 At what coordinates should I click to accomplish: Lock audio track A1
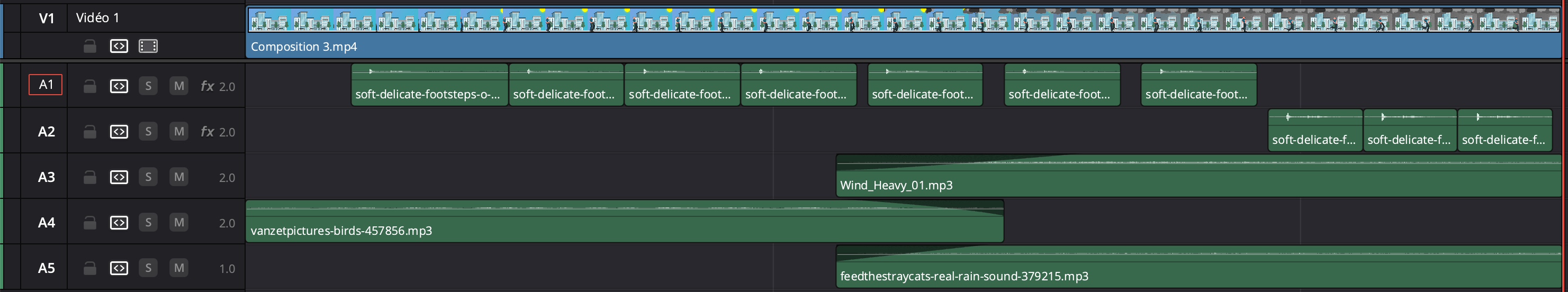point(89,86)
